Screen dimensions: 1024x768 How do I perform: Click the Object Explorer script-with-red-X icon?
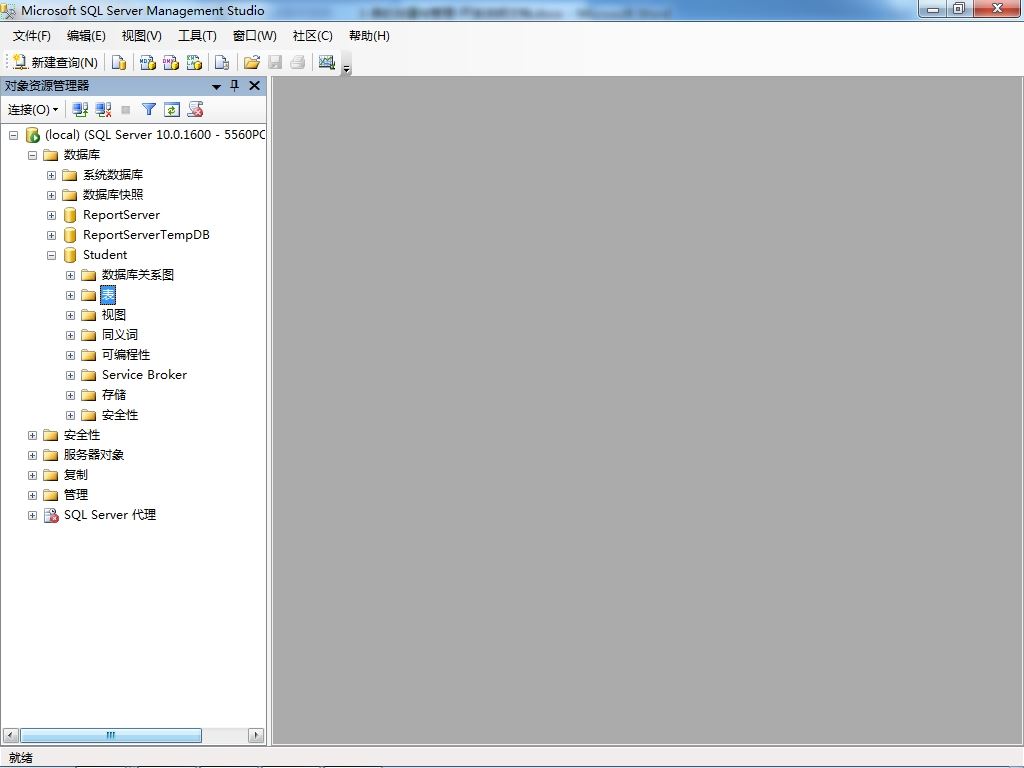195,110
